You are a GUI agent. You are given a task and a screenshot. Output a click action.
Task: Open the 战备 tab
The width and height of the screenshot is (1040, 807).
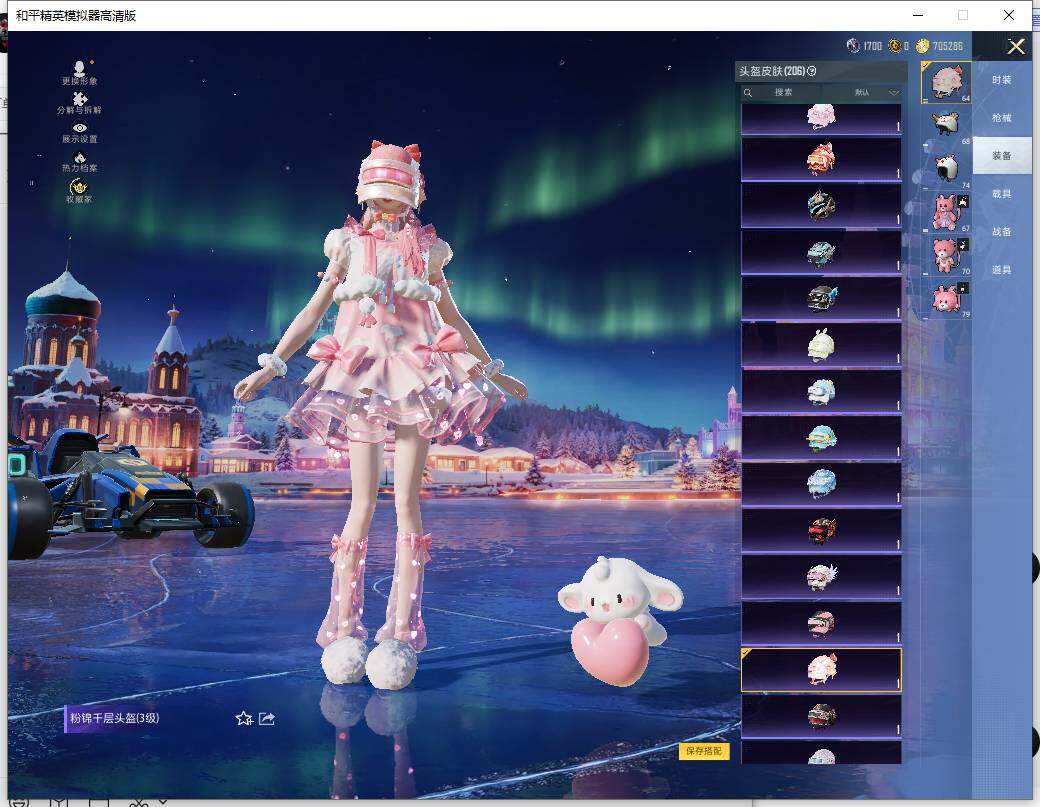click(1002, 231)
